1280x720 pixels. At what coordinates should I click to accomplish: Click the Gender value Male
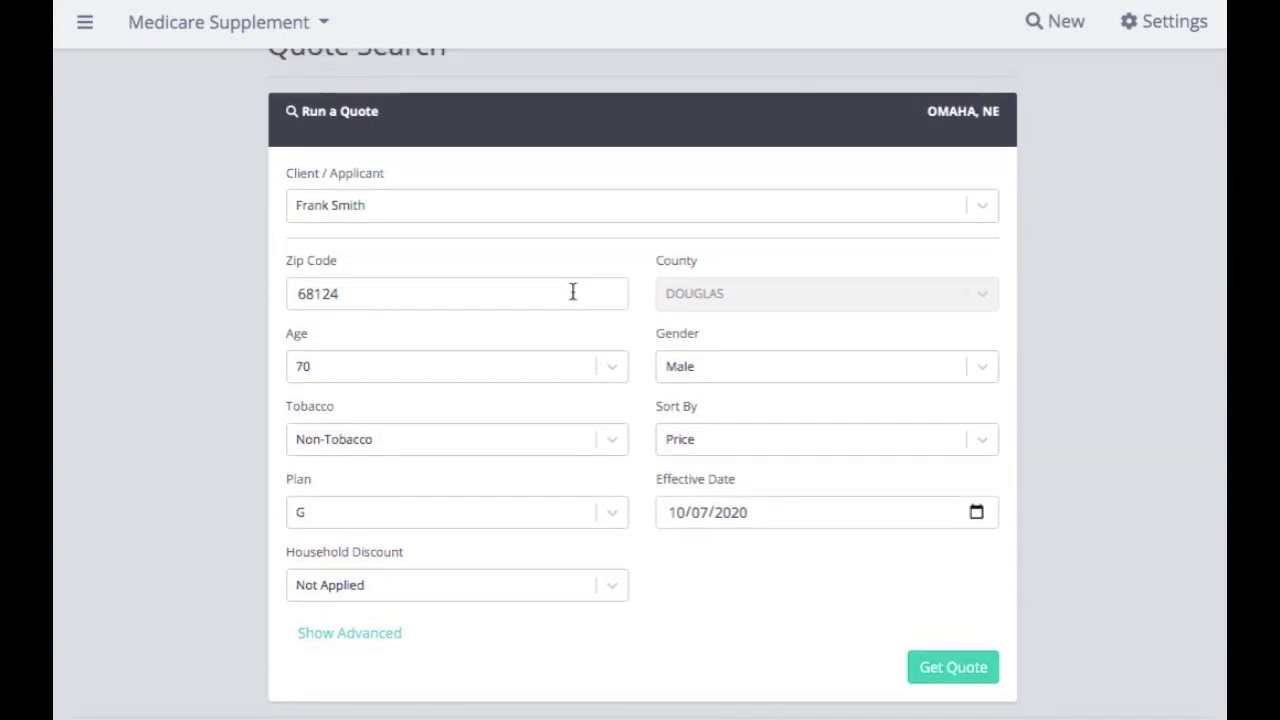click(x=680, y=366)
